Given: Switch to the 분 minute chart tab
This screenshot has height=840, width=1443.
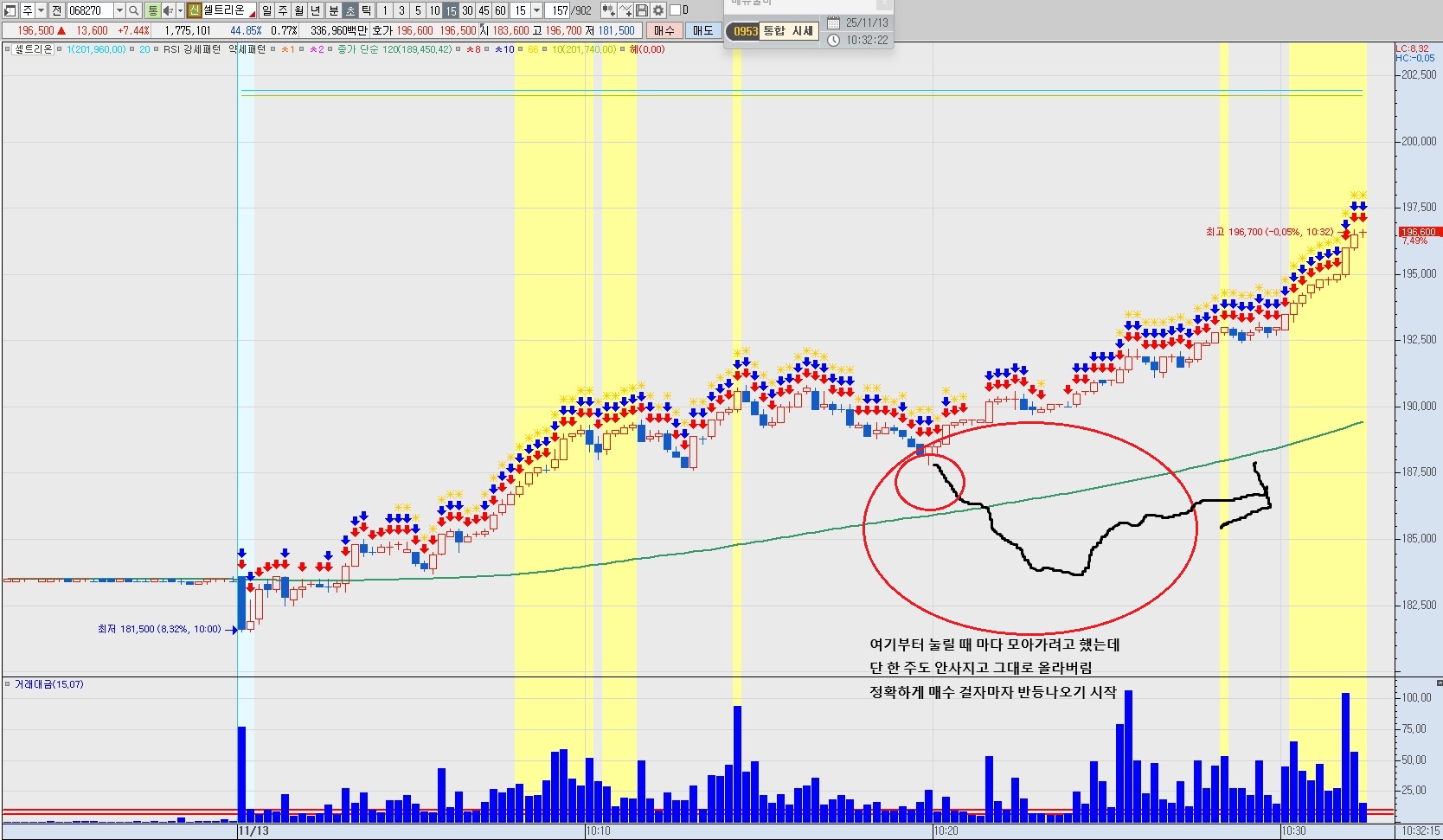Looking at the screenshot, I should coord(333,10).
